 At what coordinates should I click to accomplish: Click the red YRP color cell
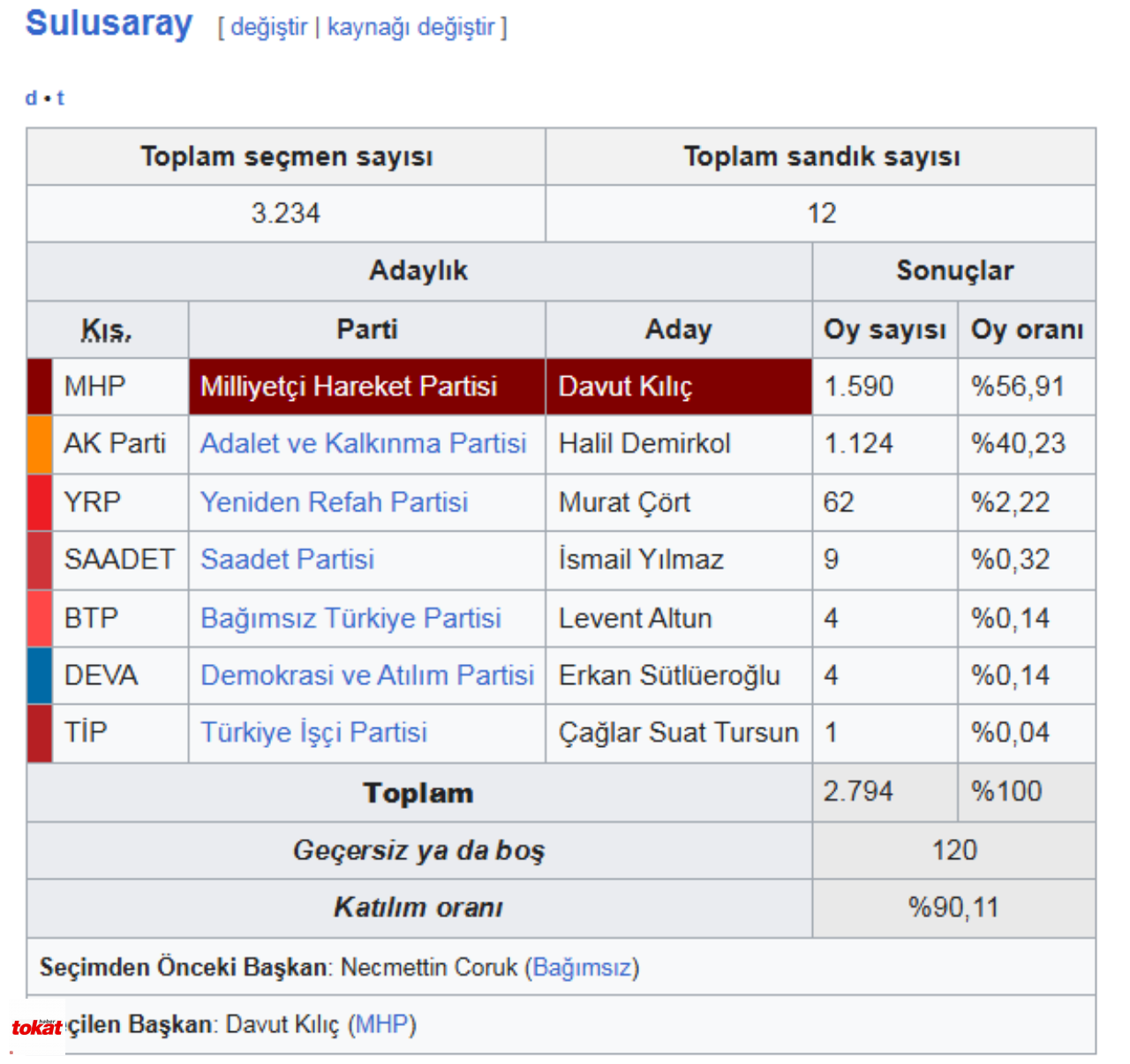40,502
